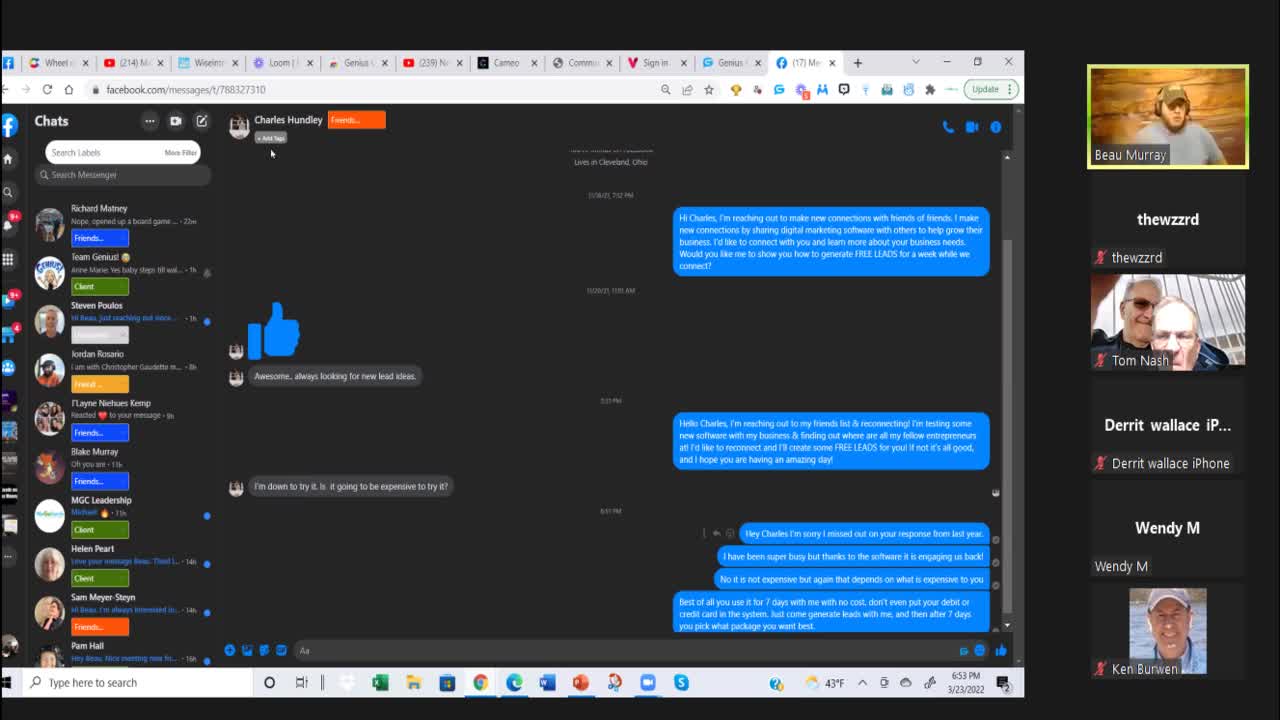Switch to the Cameo browser tab
Screen dimensions: 1280x720
pos(507,63)
